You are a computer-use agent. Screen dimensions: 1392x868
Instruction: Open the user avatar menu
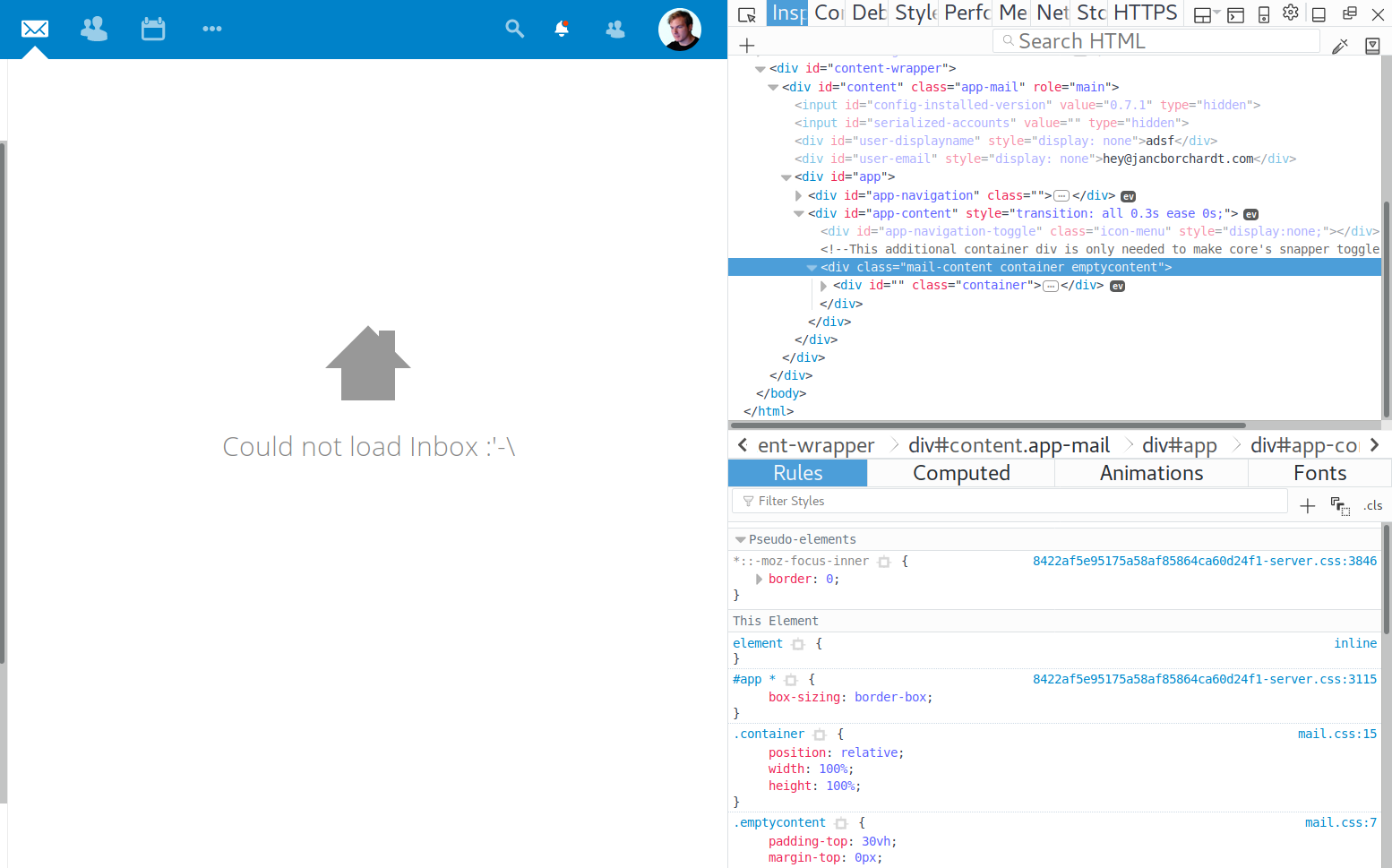[x=680, y=30]
